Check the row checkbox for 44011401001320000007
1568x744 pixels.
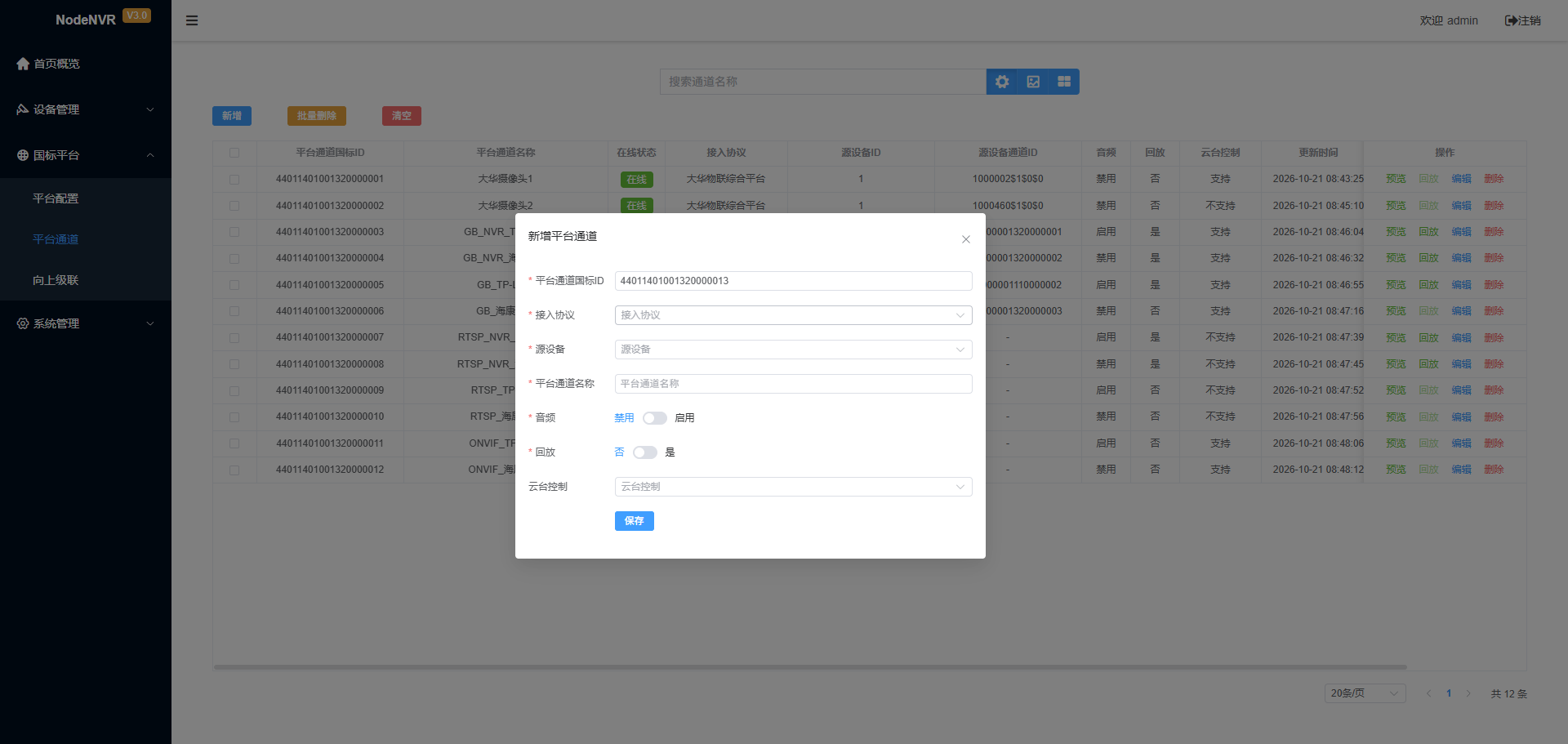(234, 337)
